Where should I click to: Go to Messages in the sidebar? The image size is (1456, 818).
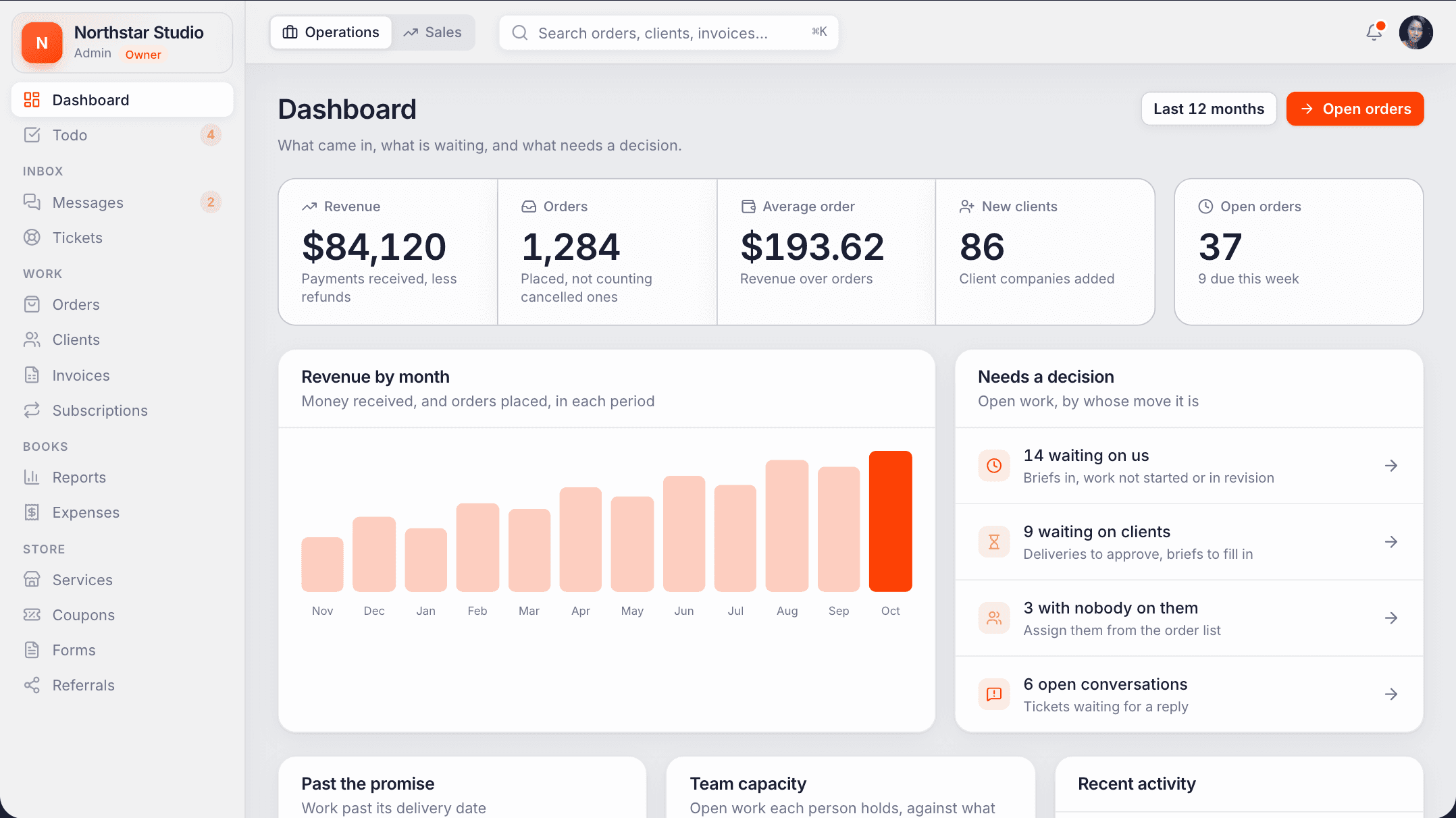pyautogui.click(x=122, y=202)
